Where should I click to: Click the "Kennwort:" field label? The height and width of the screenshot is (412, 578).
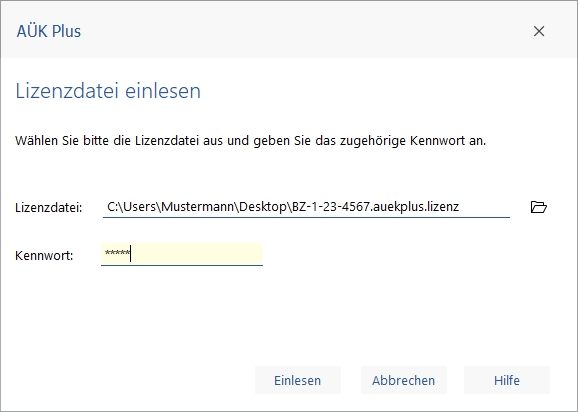(x=44, y=255)
